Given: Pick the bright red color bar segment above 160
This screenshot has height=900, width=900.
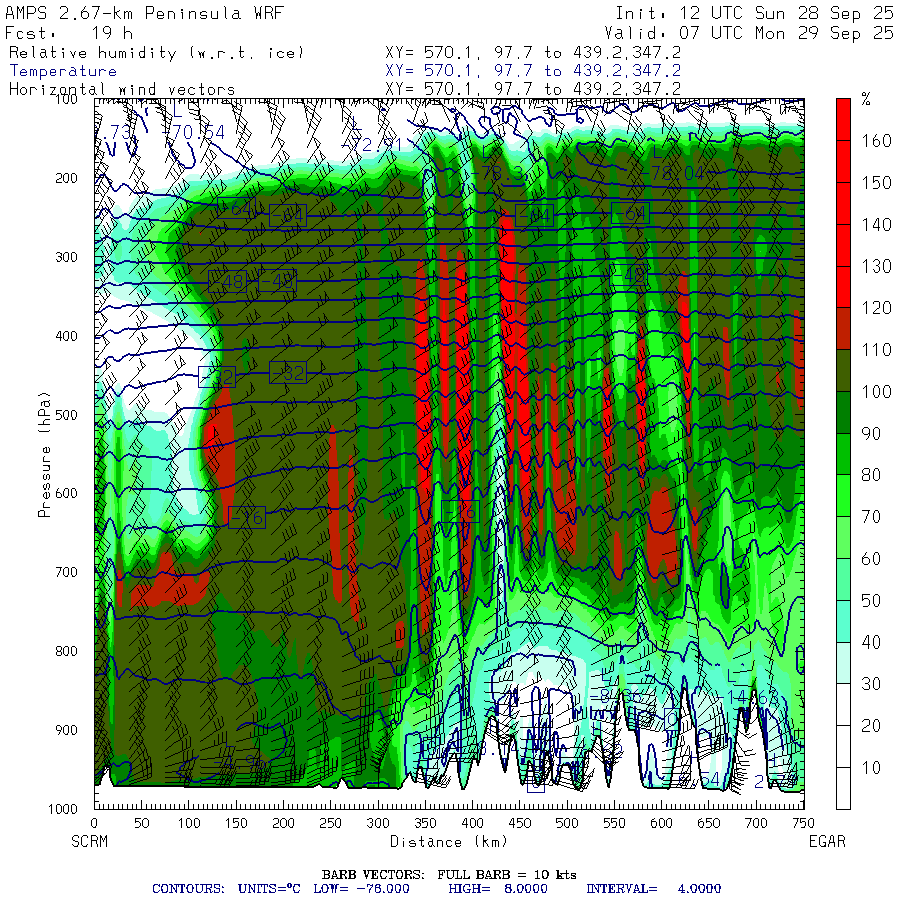Looking at the screenshot, I should 843,120.
